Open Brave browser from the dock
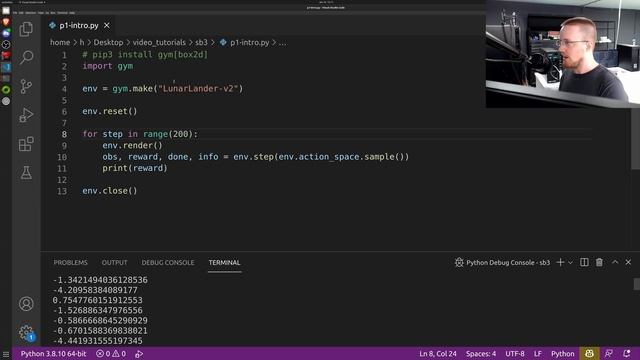This screenshot has width=640, height=360. tap(6, 22)
